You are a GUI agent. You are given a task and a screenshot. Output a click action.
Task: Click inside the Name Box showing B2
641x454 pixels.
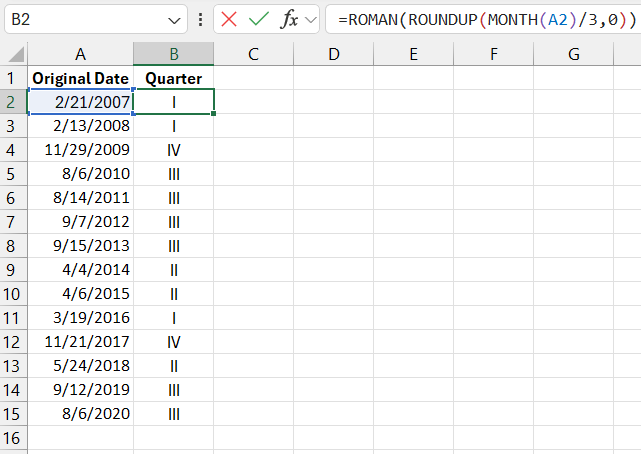[x=80, y=19]
